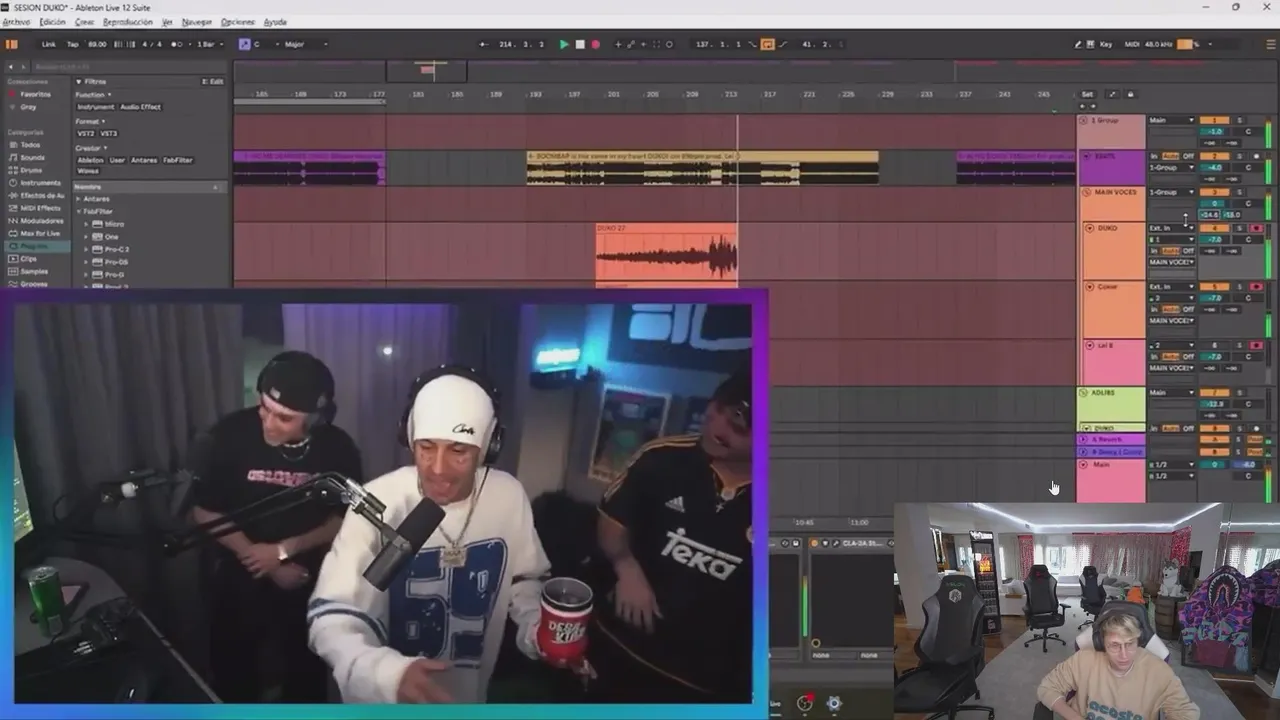Select the VST2 format tag
The height and width of the screenshot is (720, 1280).
click(86, 134)
